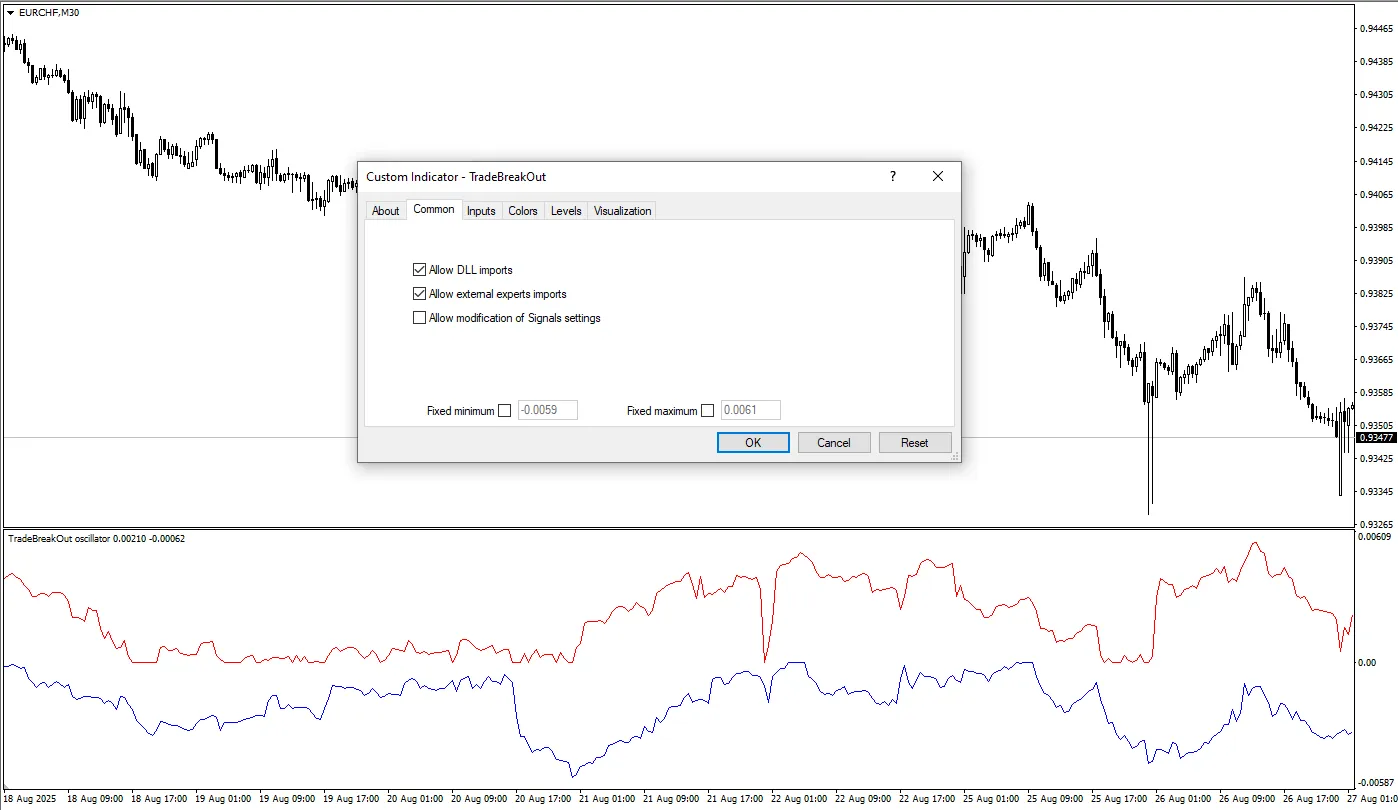Image resolution: width=1398 pixels, height=810 pixels.
Task: Open the Visualization tab
Action: [x=622, y=211]
